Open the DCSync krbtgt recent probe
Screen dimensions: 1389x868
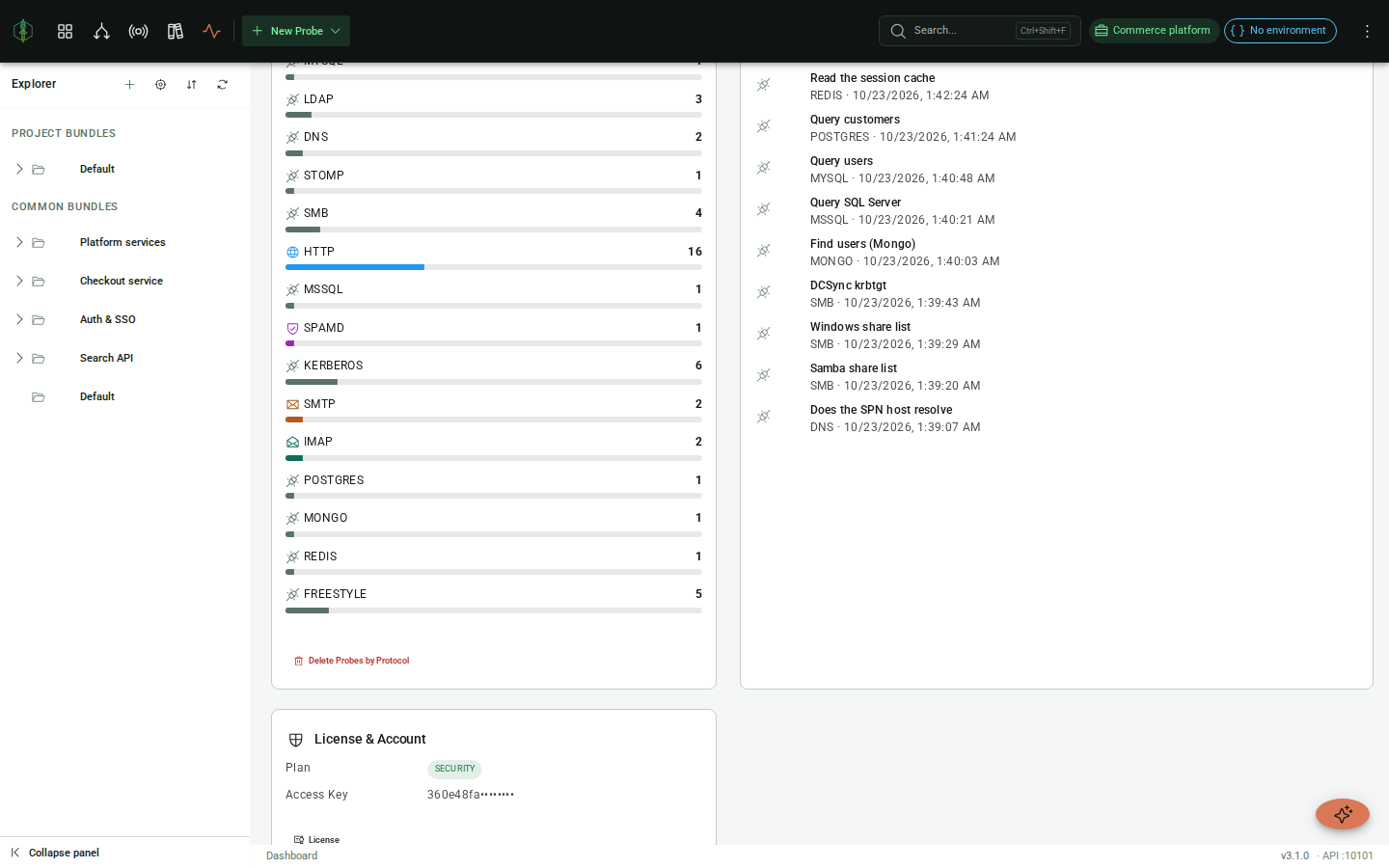coord(1056,294)
